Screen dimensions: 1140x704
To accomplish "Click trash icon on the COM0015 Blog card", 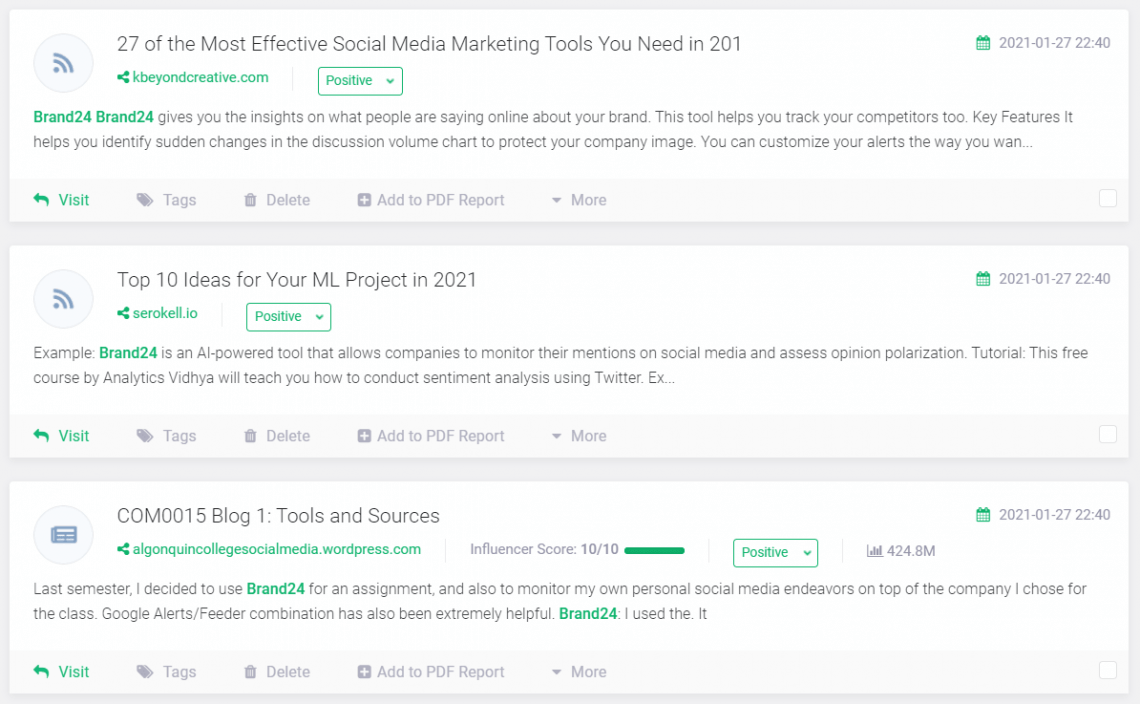I will coord(250,672).
